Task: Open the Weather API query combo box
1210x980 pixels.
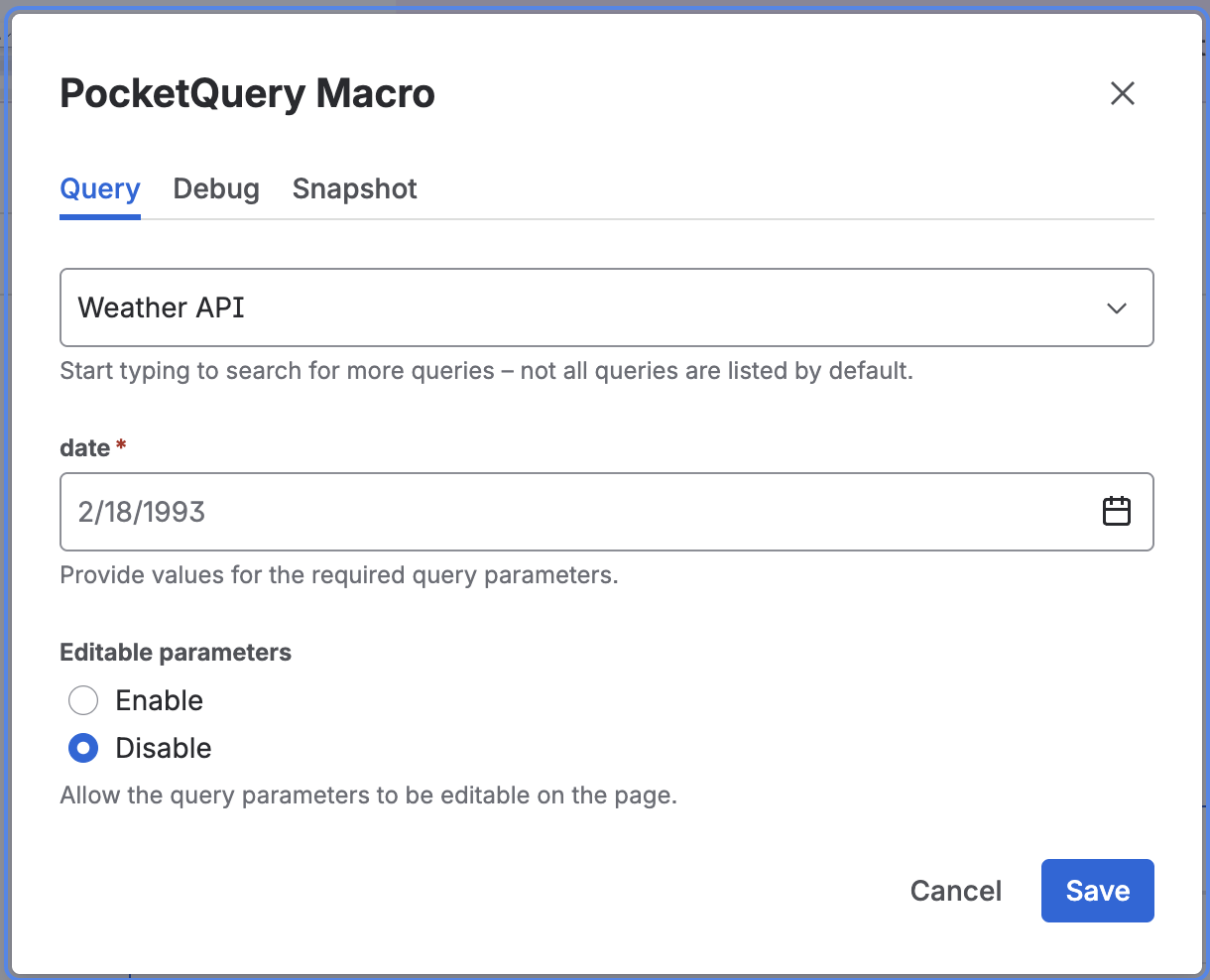Action: 575,307
